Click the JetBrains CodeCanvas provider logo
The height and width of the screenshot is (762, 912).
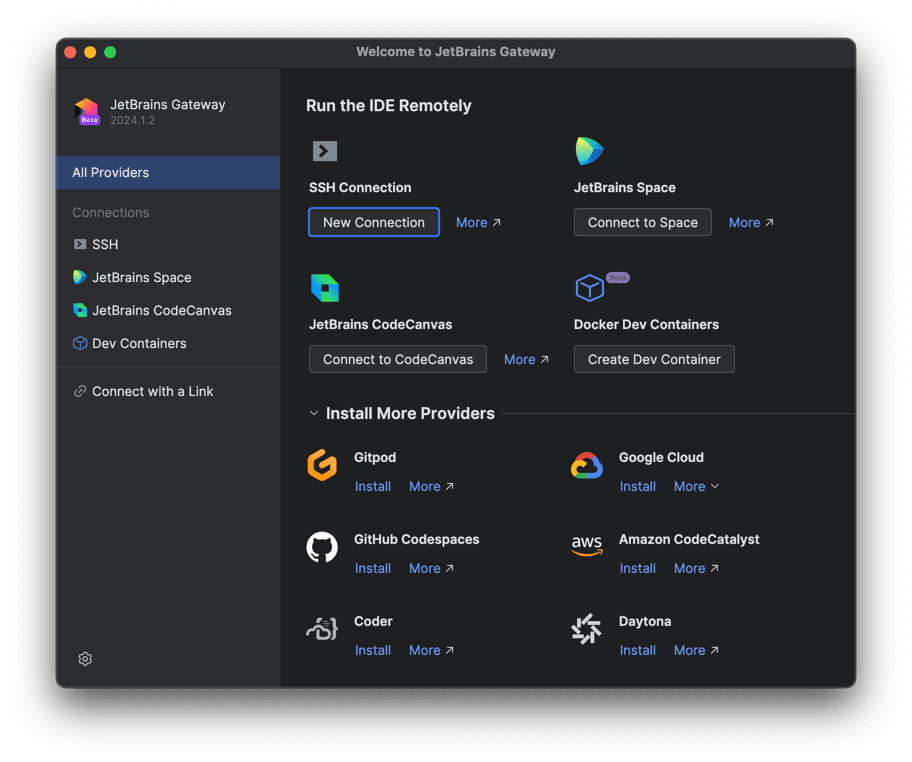(x=325, y=288)
